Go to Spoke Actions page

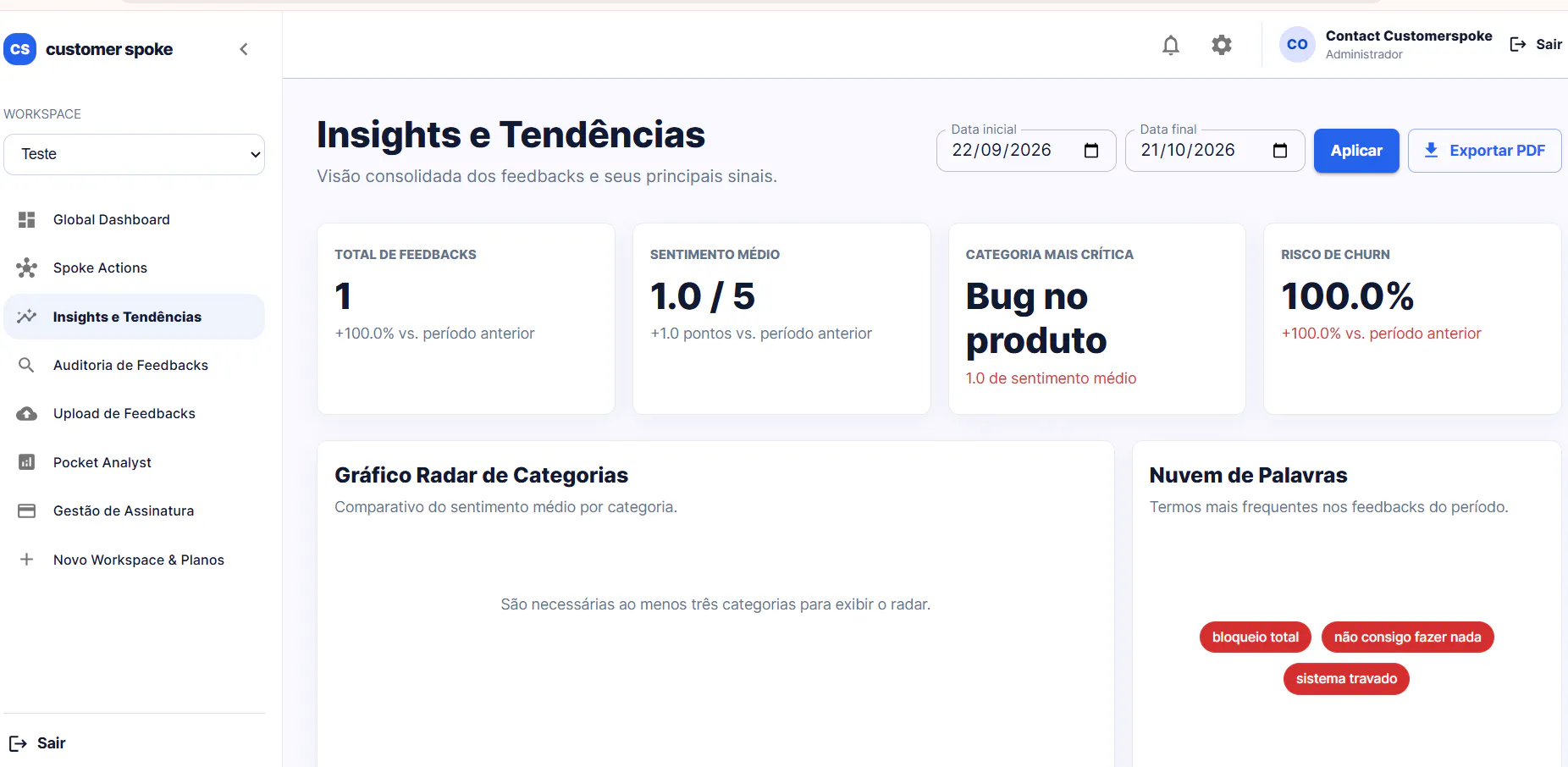[100, 268]
